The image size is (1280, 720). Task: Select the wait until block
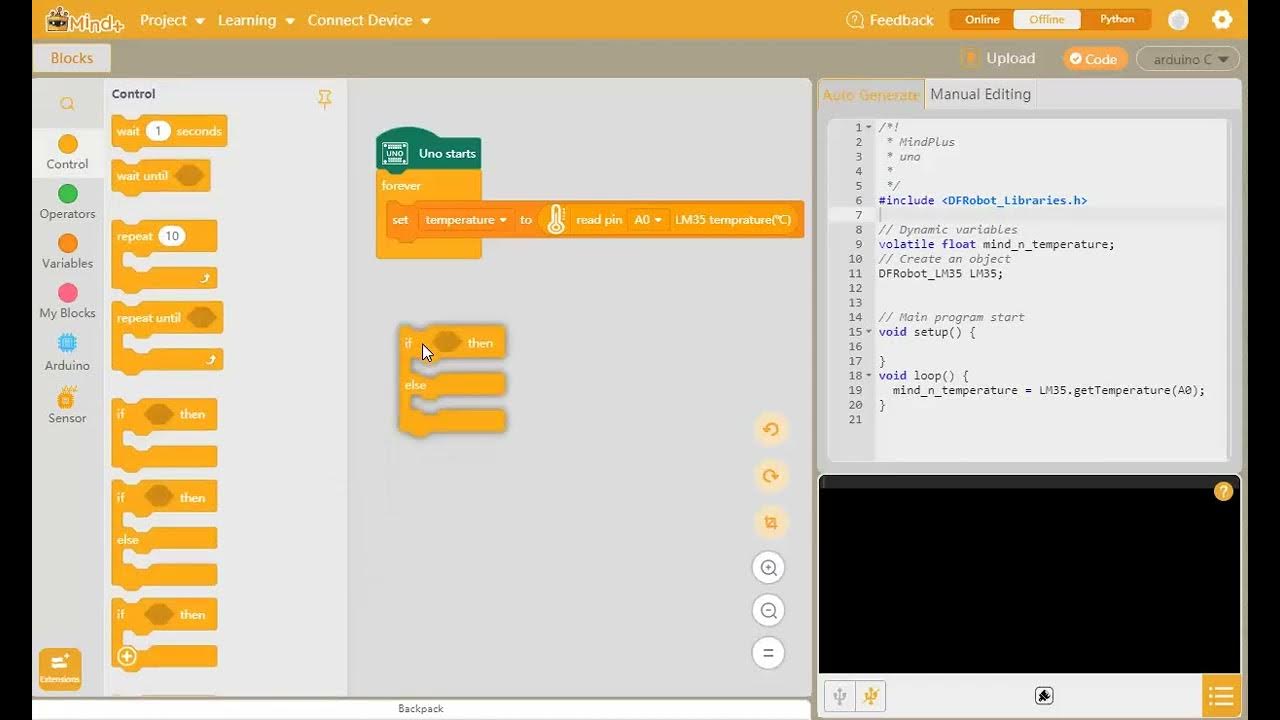pos(161,176)
